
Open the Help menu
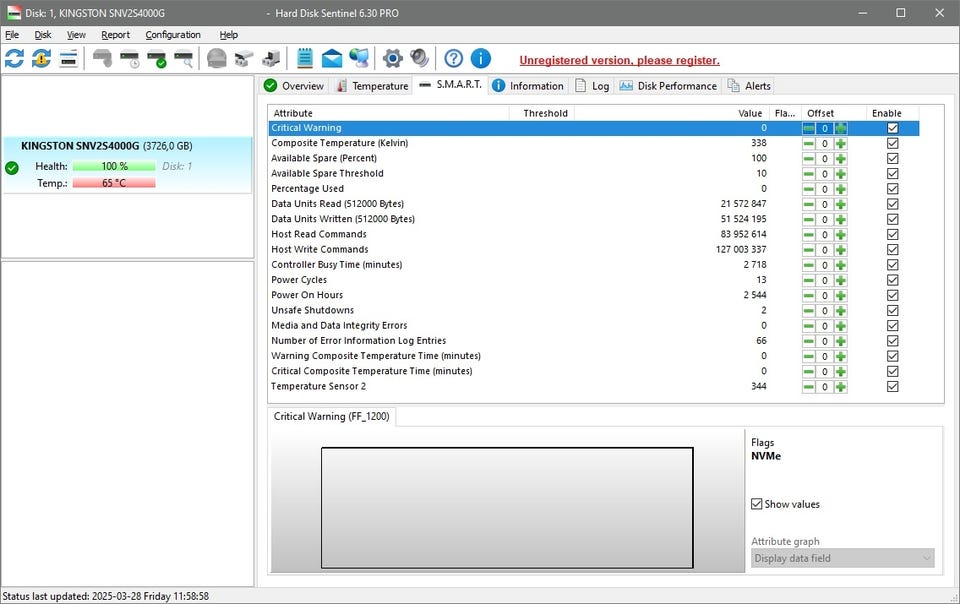(x=229, y=35)
